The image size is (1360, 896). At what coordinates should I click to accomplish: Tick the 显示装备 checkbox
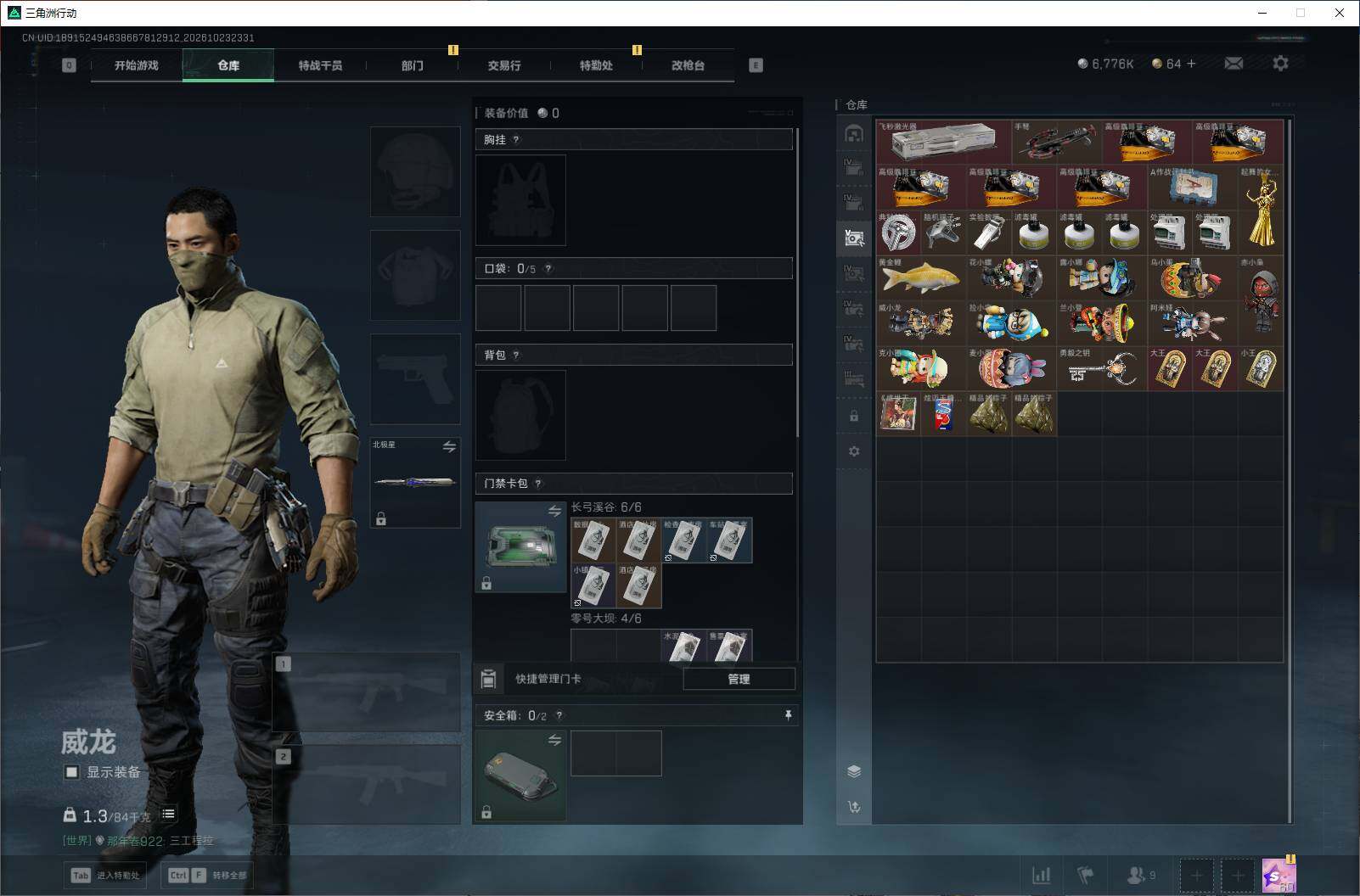tap(72, 772)
